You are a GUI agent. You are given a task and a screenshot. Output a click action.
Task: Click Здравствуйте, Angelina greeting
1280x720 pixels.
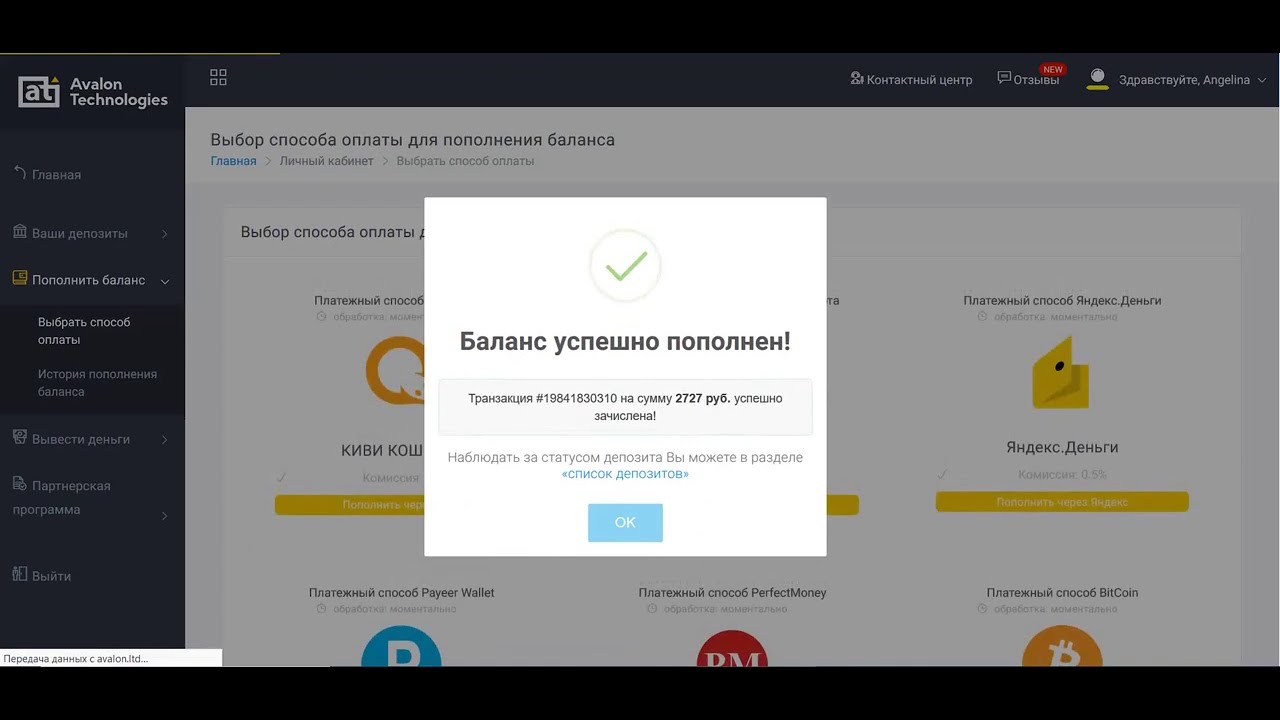coord(1184,80)
